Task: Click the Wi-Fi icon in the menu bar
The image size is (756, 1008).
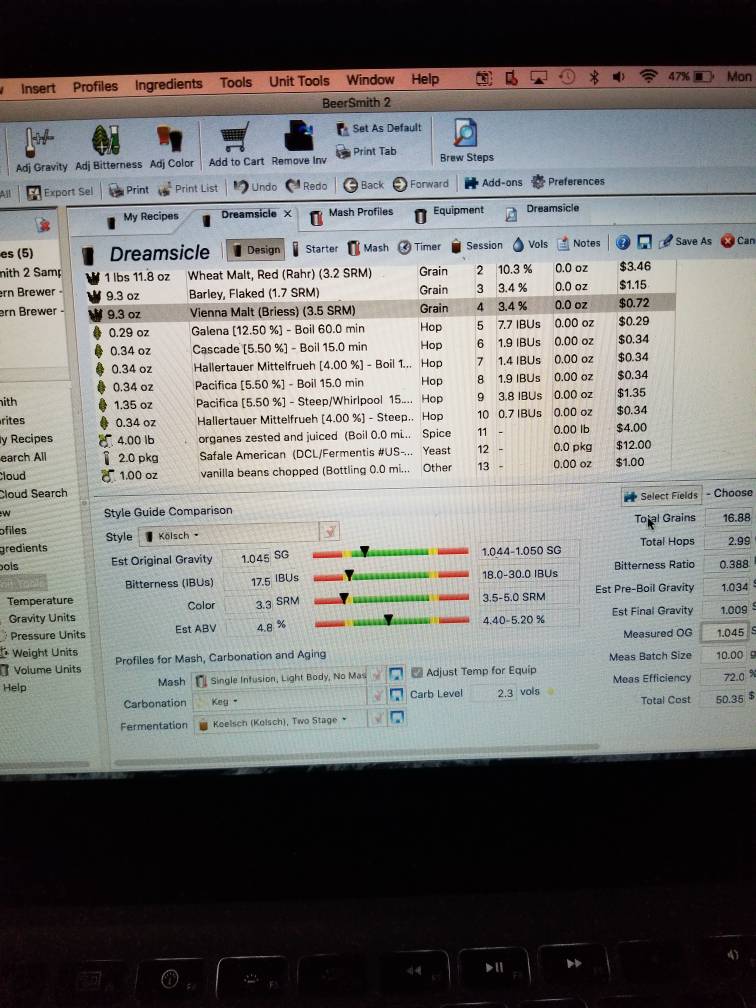Action: [x=649, y=76]
